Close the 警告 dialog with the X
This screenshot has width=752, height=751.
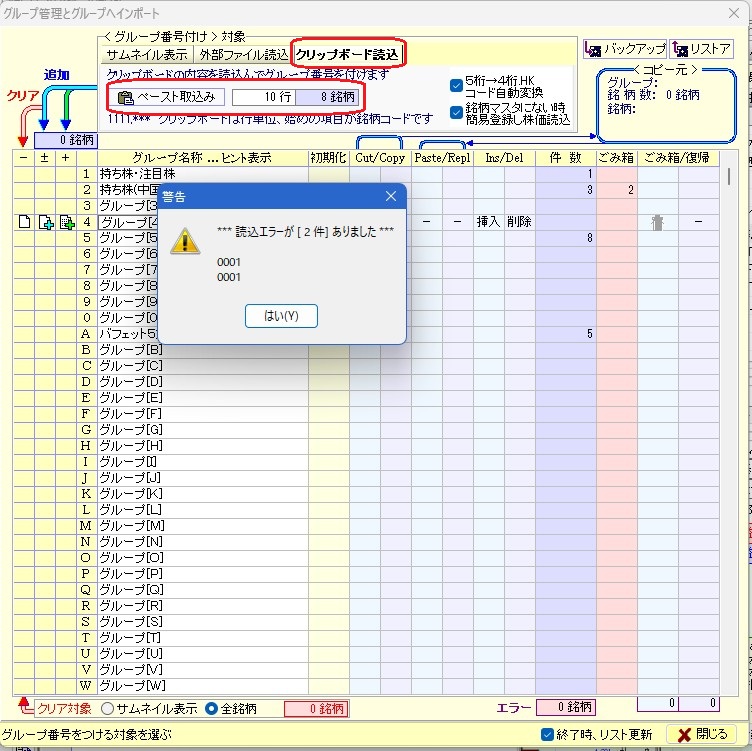click(390, 197)
